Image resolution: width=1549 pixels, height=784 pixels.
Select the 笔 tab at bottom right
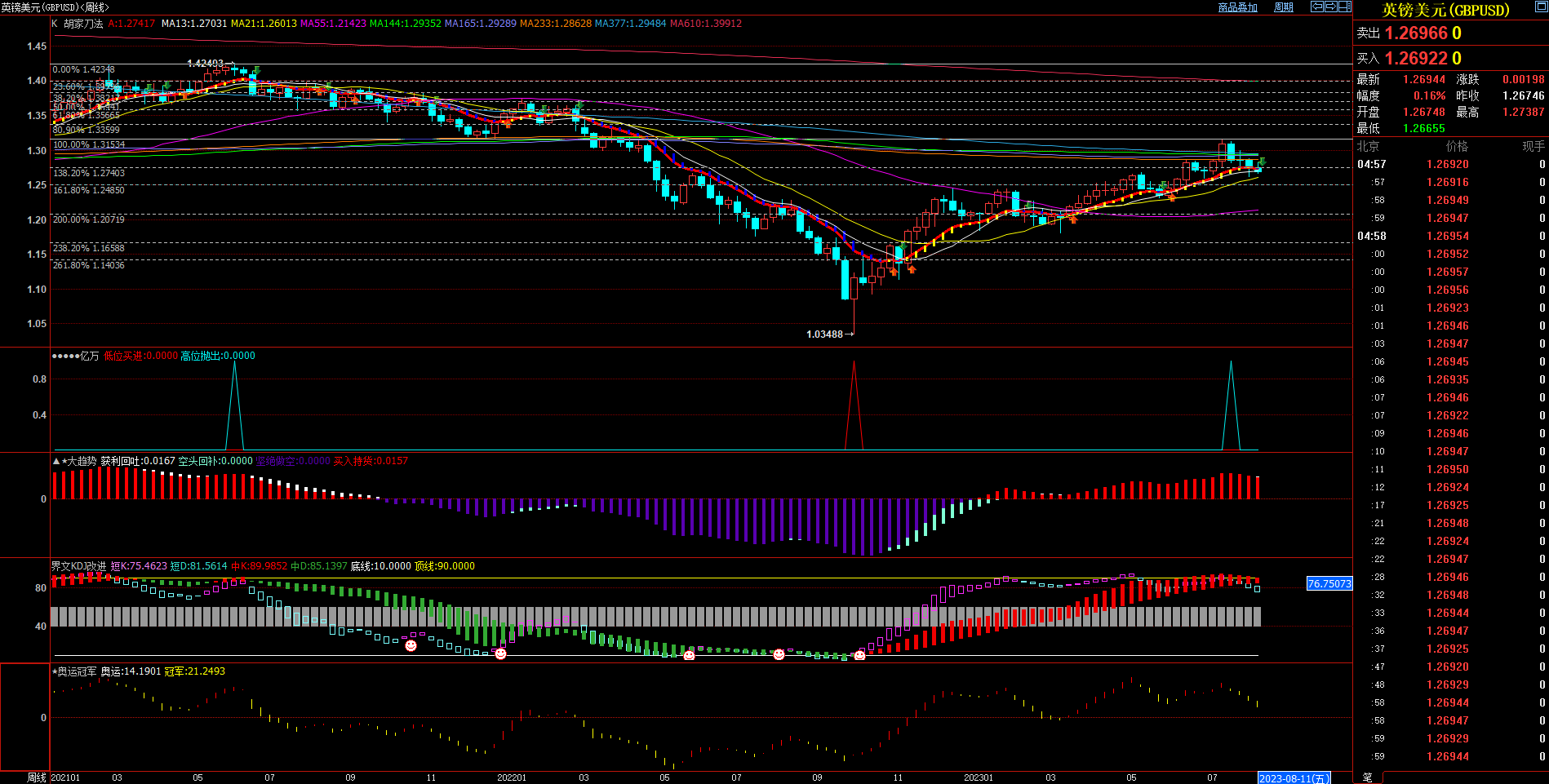click(1368, 777)
